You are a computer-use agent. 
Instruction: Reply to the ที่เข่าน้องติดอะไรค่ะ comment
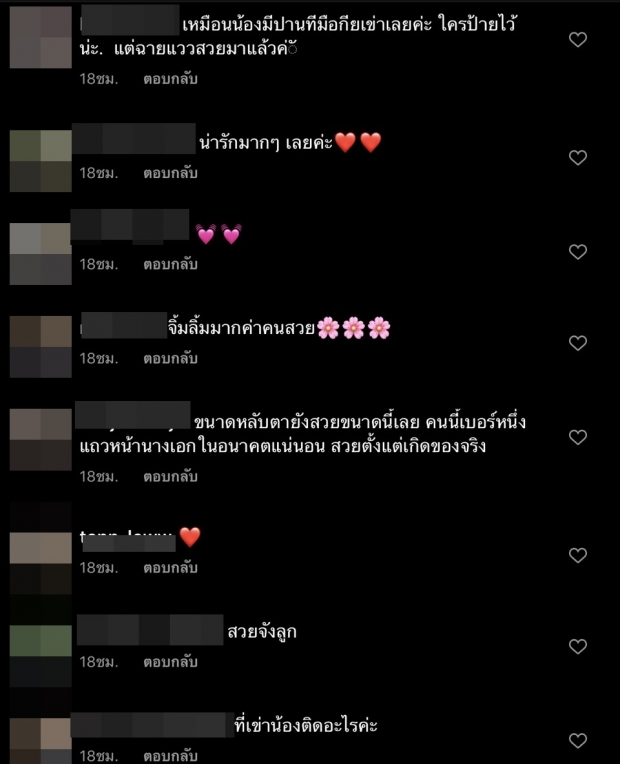tap(170, 756)
